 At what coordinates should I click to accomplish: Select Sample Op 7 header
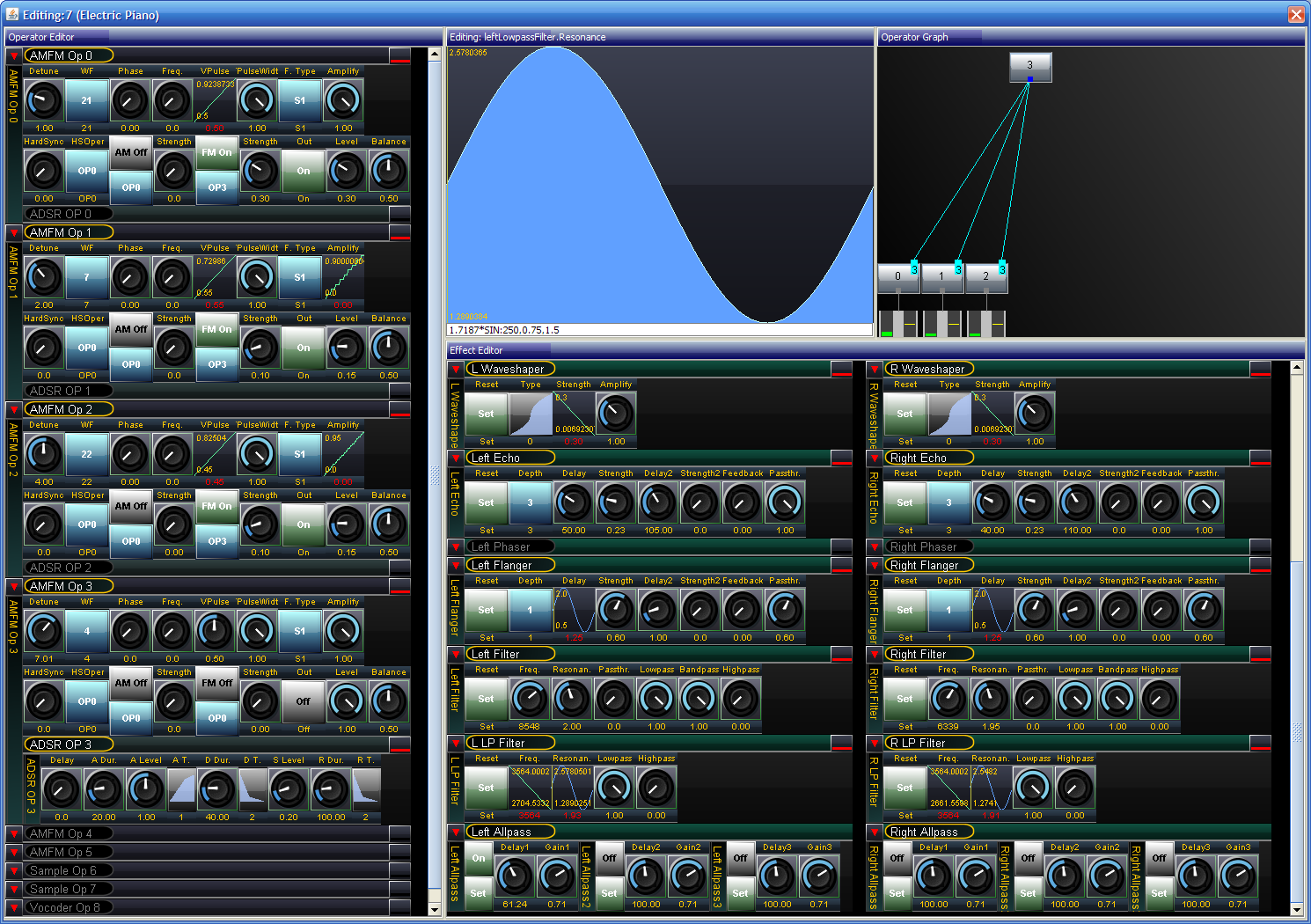[x=70, y=889]
